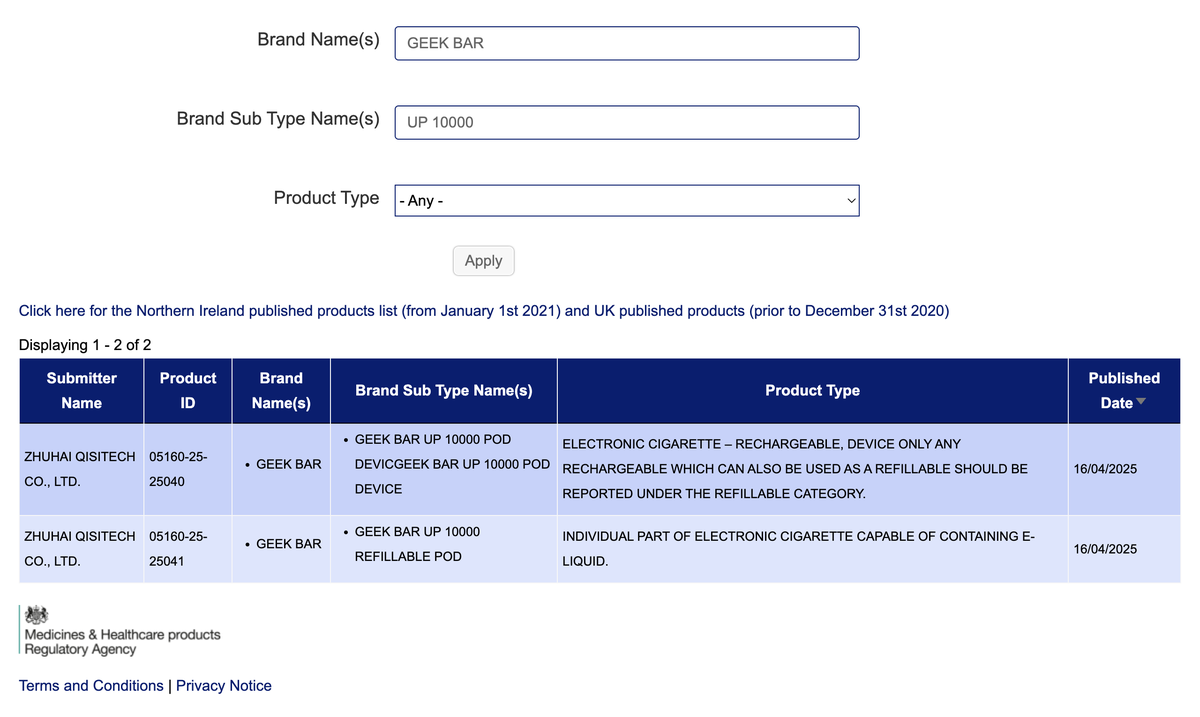Click GEEK BAR brand in the 25040 row
This screenshot has height=717, width=1200.
289,464
